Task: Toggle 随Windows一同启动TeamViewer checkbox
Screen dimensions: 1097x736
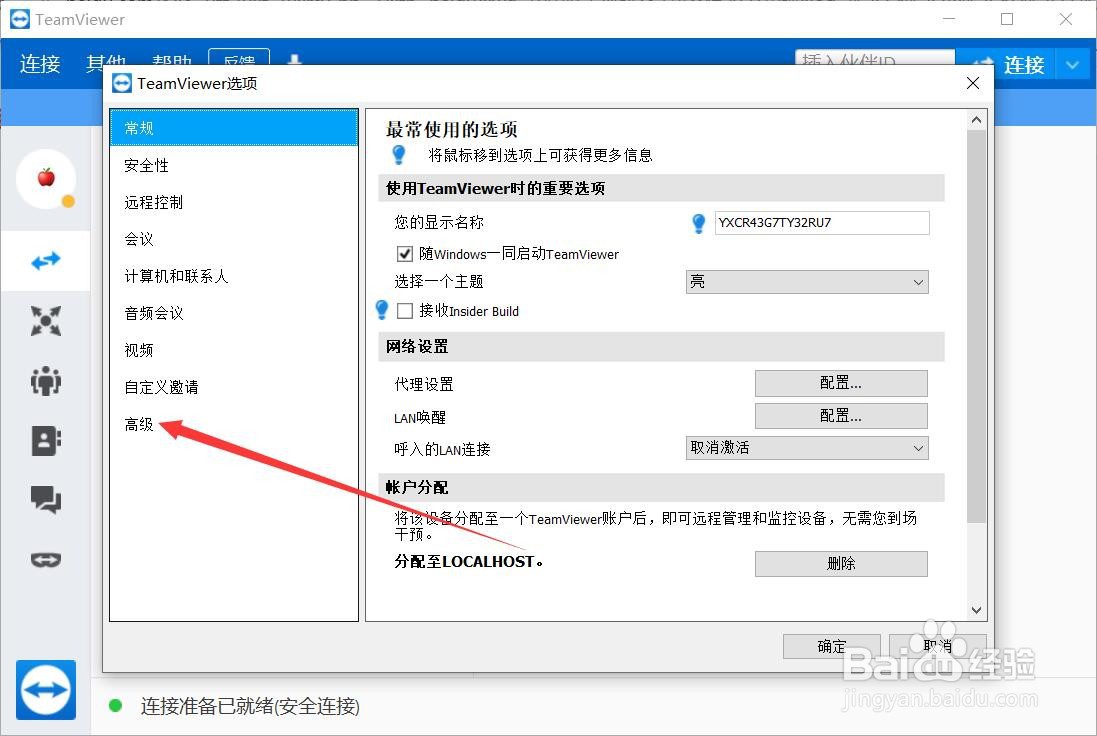Action: (x=404, y=253)
